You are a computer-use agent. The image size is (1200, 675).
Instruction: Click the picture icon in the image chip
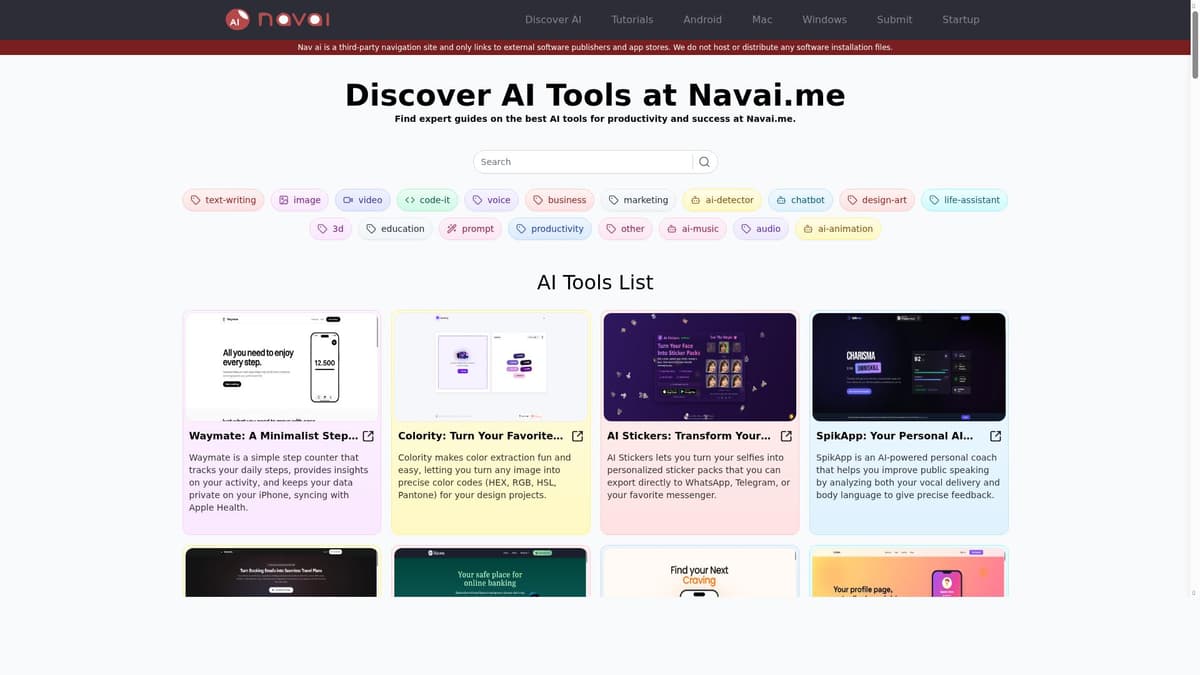283,199
